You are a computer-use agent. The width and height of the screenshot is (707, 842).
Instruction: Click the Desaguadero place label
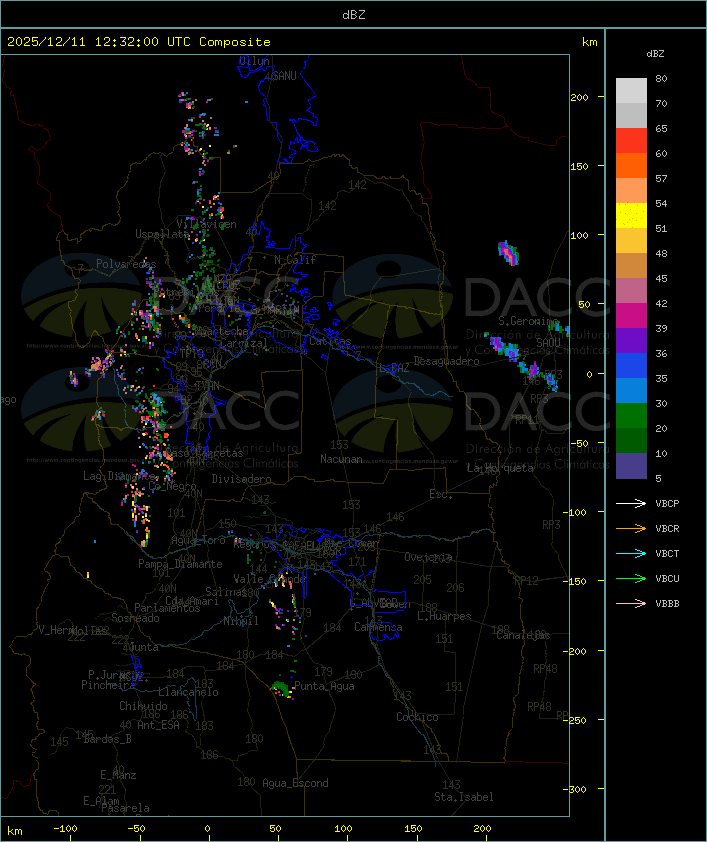447,361
